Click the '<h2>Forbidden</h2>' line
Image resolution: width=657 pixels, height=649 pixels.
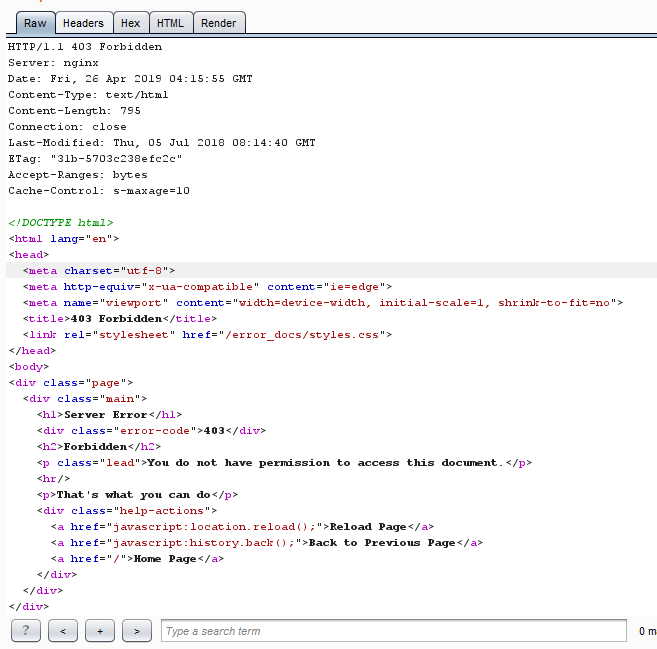[99, 447]
